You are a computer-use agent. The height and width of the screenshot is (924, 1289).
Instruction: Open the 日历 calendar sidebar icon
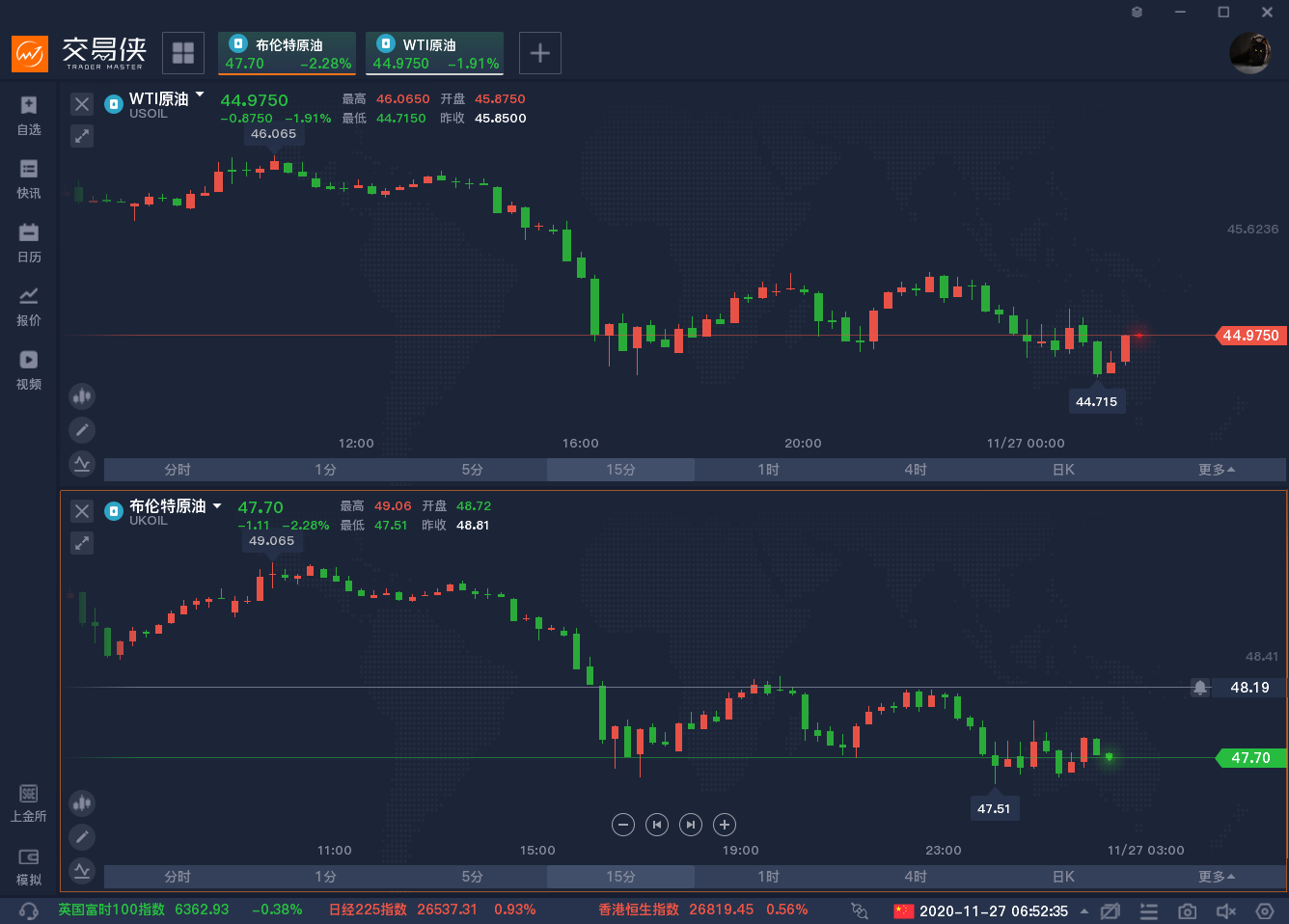point(29,242)
